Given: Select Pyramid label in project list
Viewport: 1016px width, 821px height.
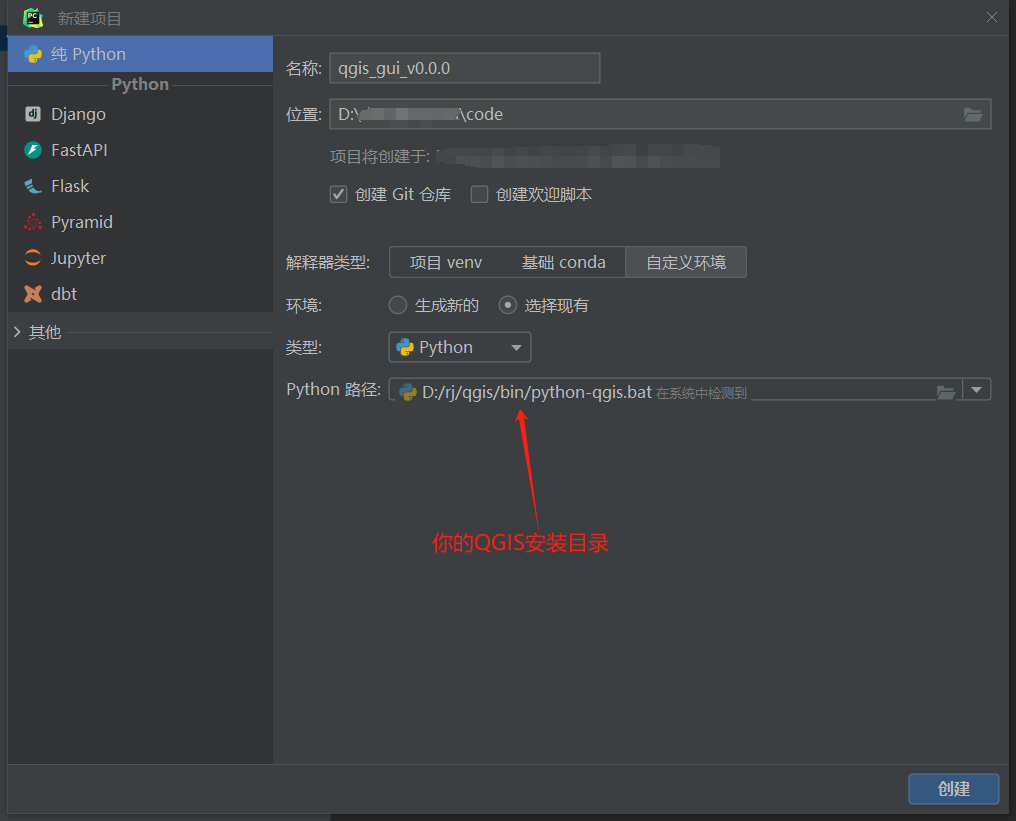Looking at the screenshot, I should (x=82, y=222).
